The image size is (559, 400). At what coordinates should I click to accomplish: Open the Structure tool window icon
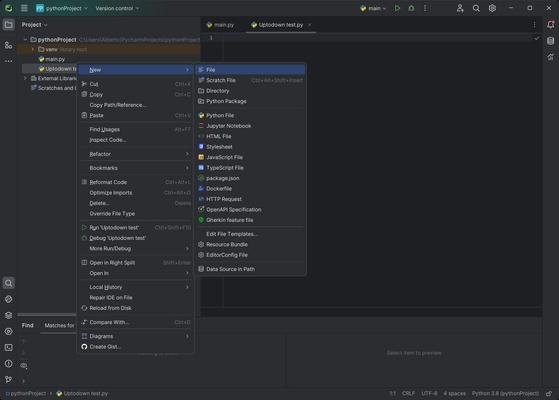[9, 45]
